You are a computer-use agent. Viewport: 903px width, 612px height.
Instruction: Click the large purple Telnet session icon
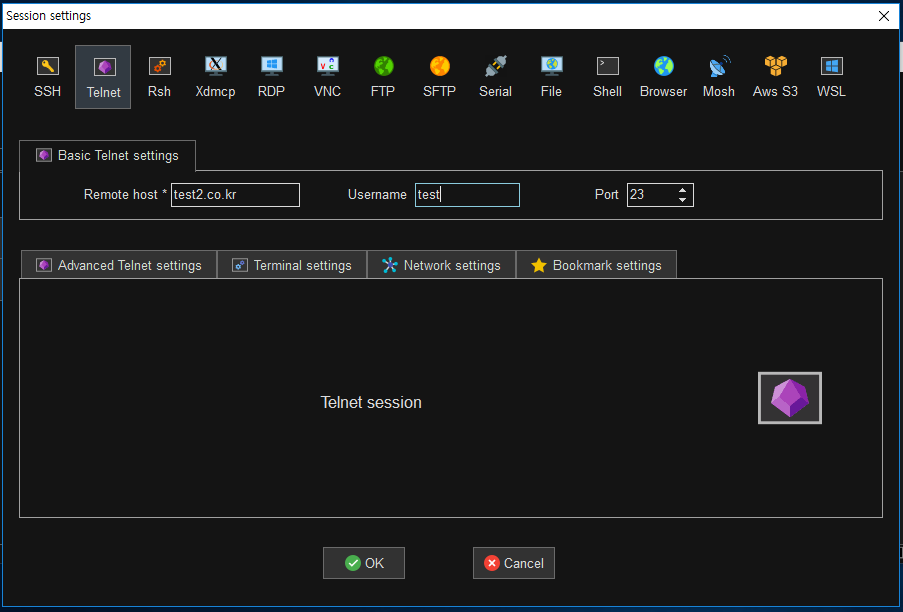pos(790,398)
